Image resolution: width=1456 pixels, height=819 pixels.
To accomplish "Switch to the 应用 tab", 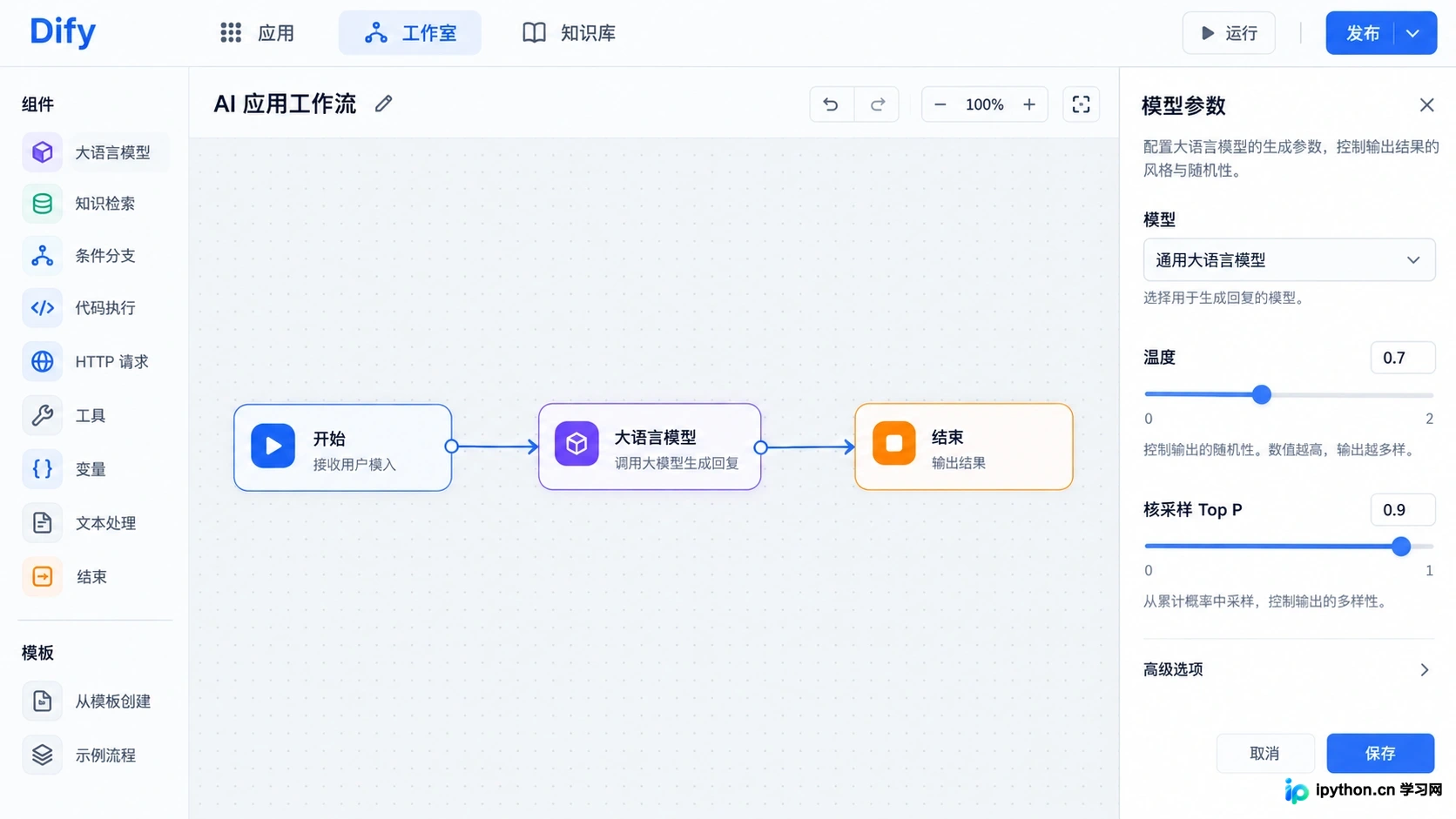I will [x=257, y=33].
